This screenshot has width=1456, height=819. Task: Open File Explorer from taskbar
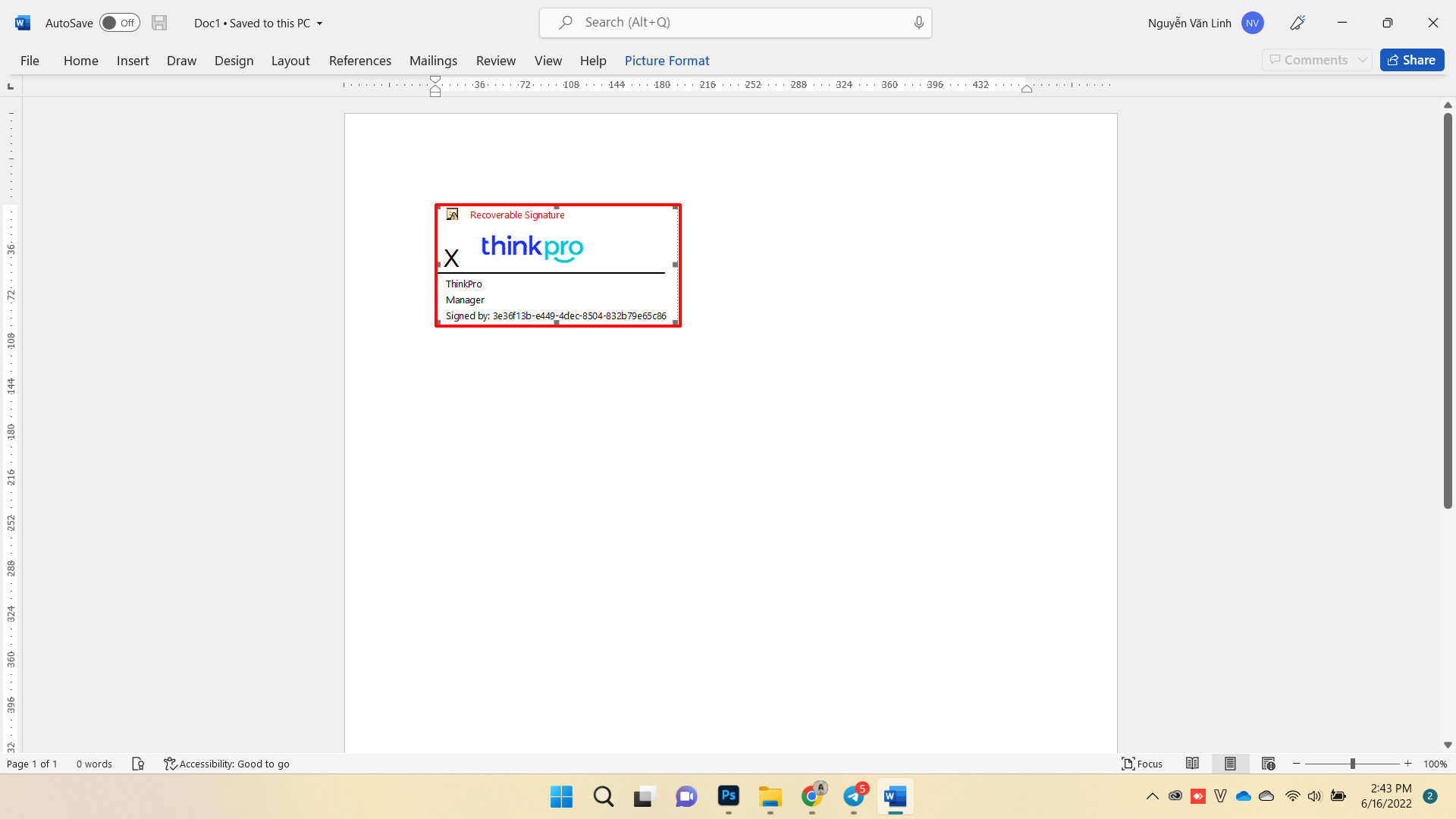pos(770,797)
